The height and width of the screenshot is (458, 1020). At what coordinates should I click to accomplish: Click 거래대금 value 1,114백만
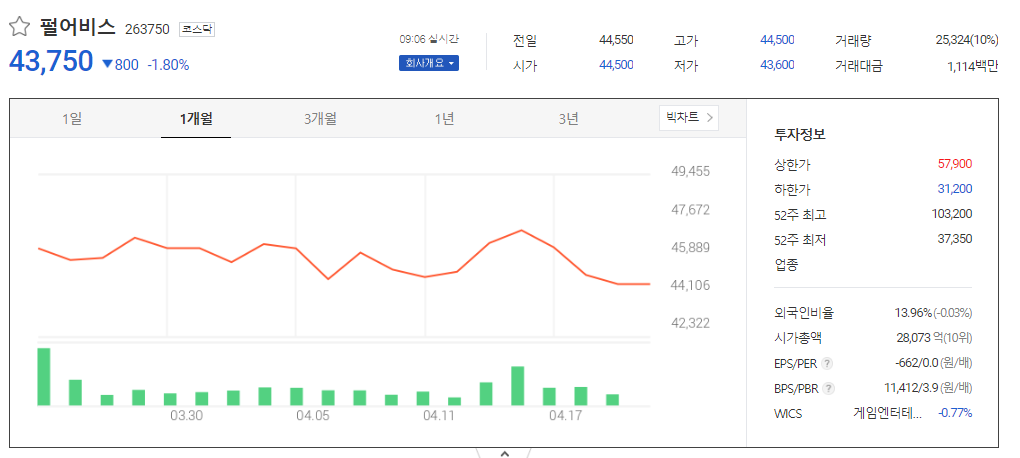pos(973,65)
